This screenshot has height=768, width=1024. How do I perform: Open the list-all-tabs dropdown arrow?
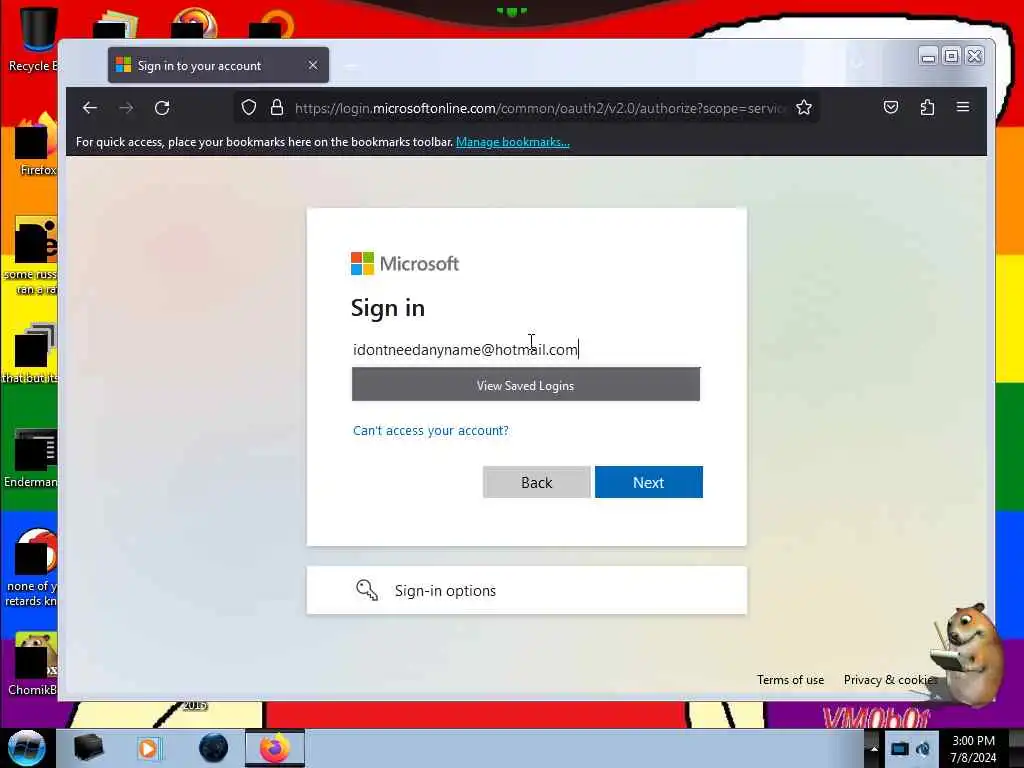pyautogui.click(x=857, y=63)
